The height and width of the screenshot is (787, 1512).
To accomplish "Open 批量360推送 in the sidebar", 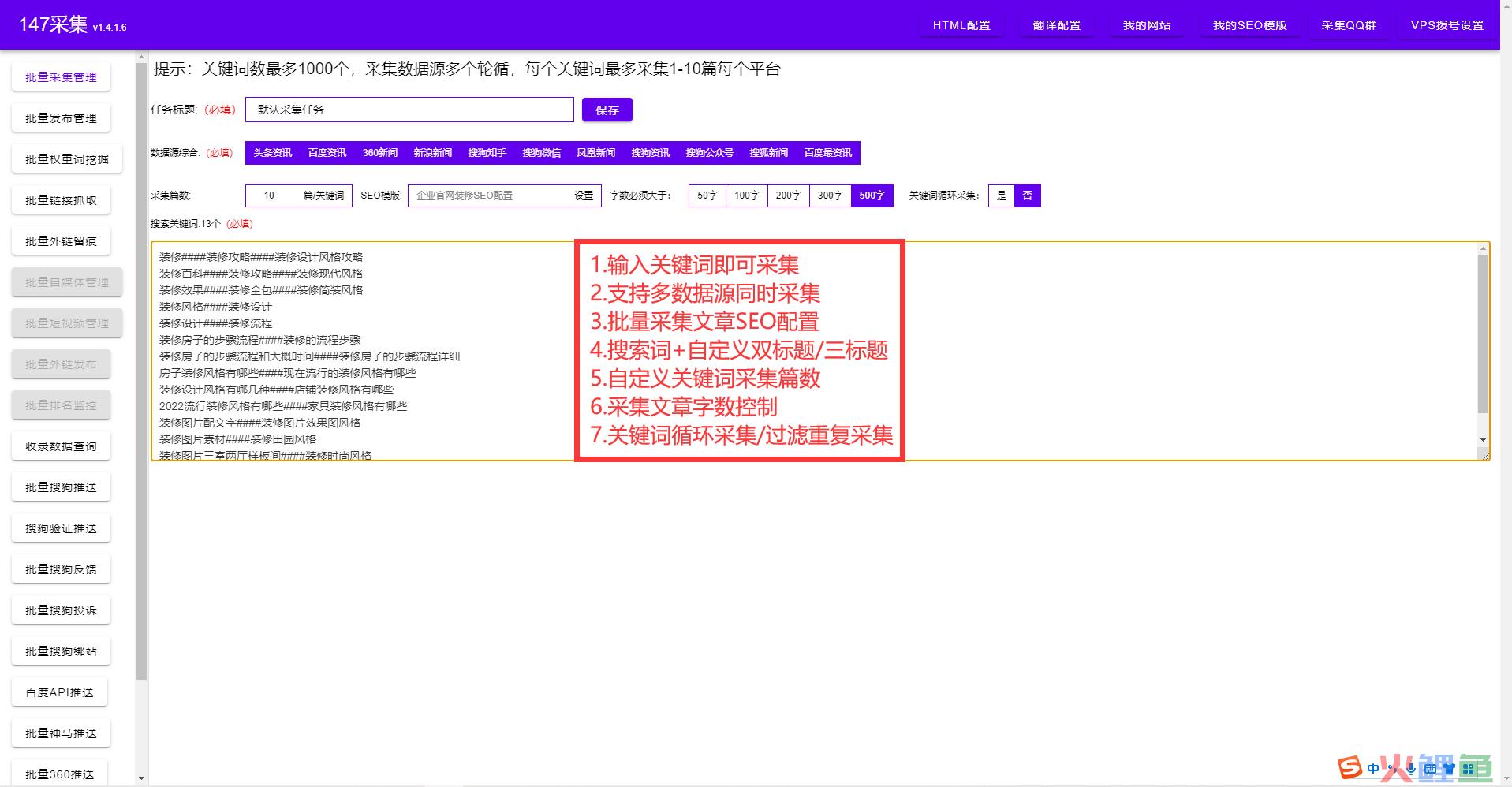I will [x=59, y=774].
